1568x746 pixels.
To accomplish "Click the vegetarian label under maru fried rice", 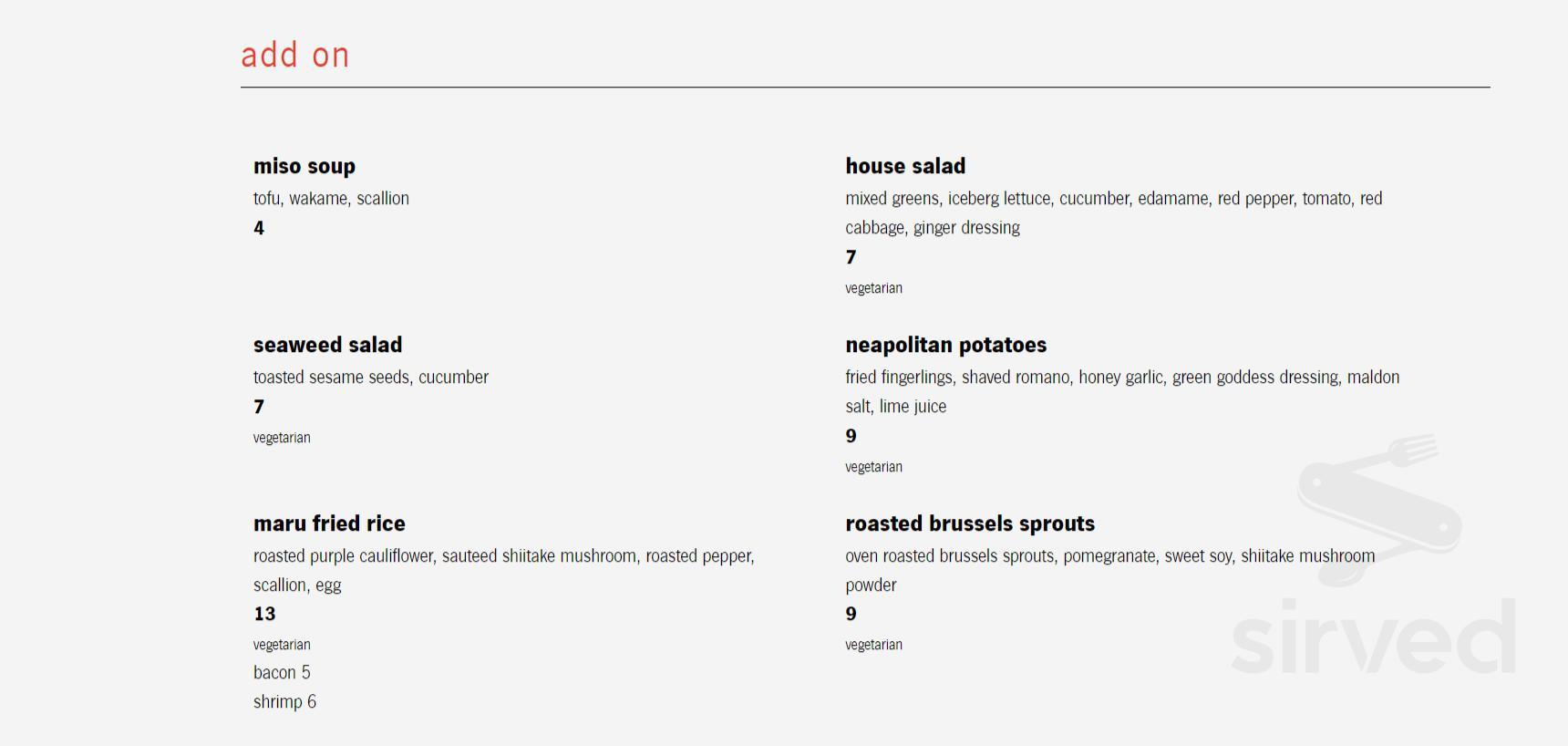I will tap(282, 645).
